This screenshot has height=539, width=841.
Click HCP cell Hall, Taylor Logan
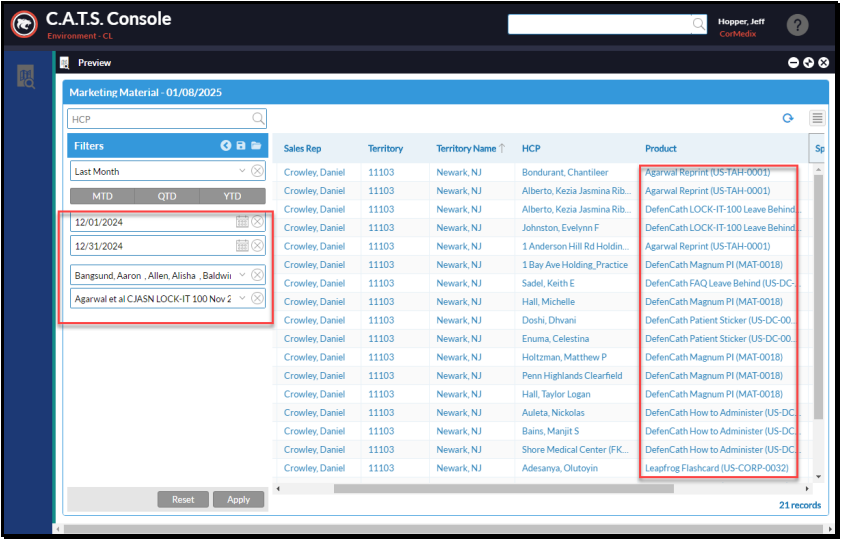point(556,394)
